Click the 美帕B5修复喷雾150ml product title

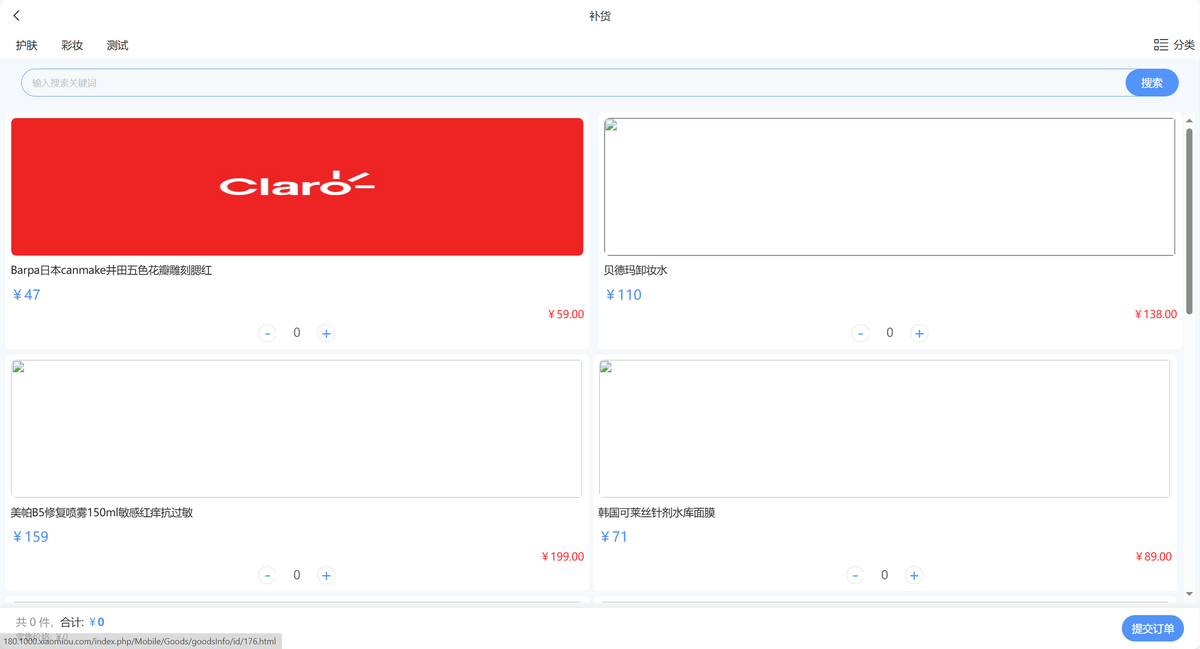(x=102, y=513)
